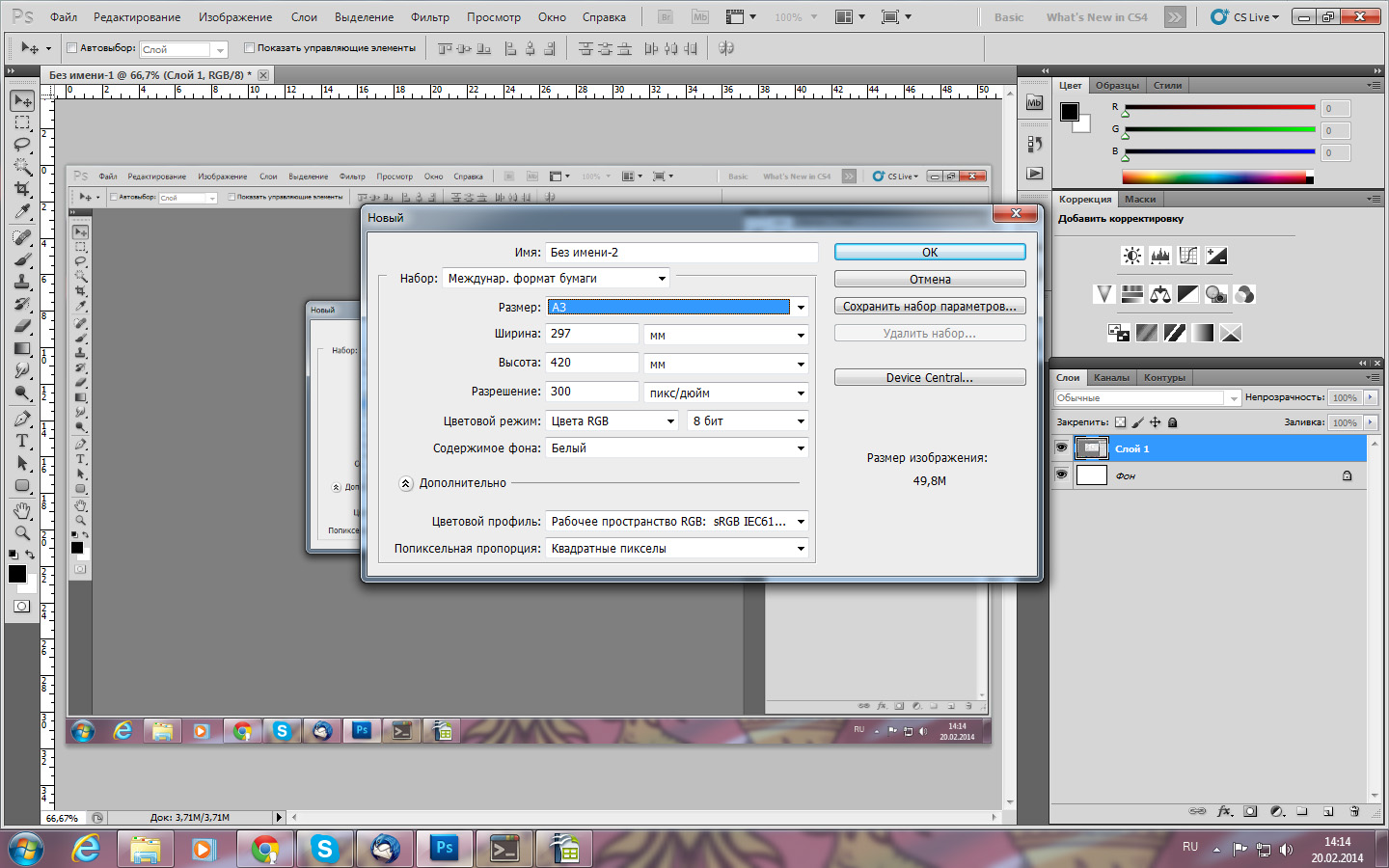Toggle lock position for layer
Screen dimensions: 1389x868
1156,422
